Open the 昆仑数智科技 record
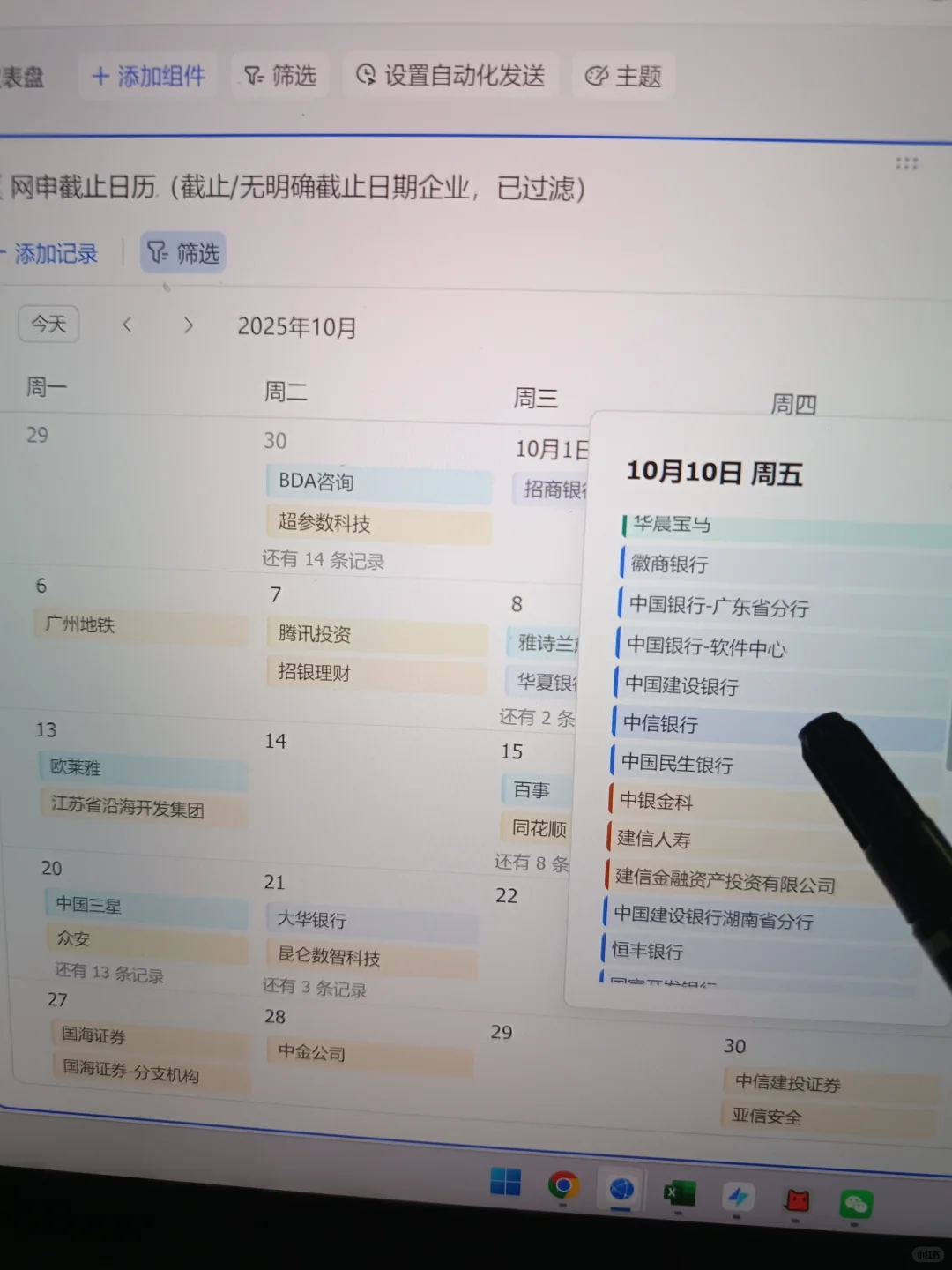The image size is (952, 1270). click(373, 959)
